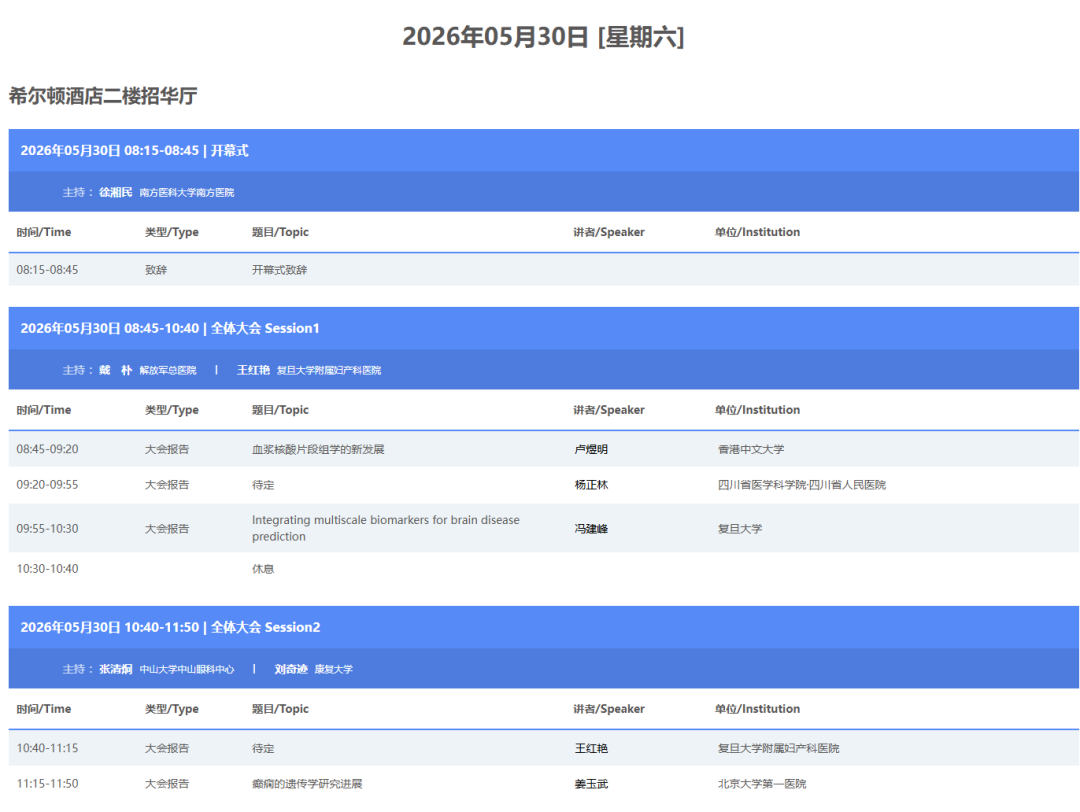Click 讲者/Speaker column header in Session1 table
Screen dimensions: 1080x812
(x=609, y=410)
